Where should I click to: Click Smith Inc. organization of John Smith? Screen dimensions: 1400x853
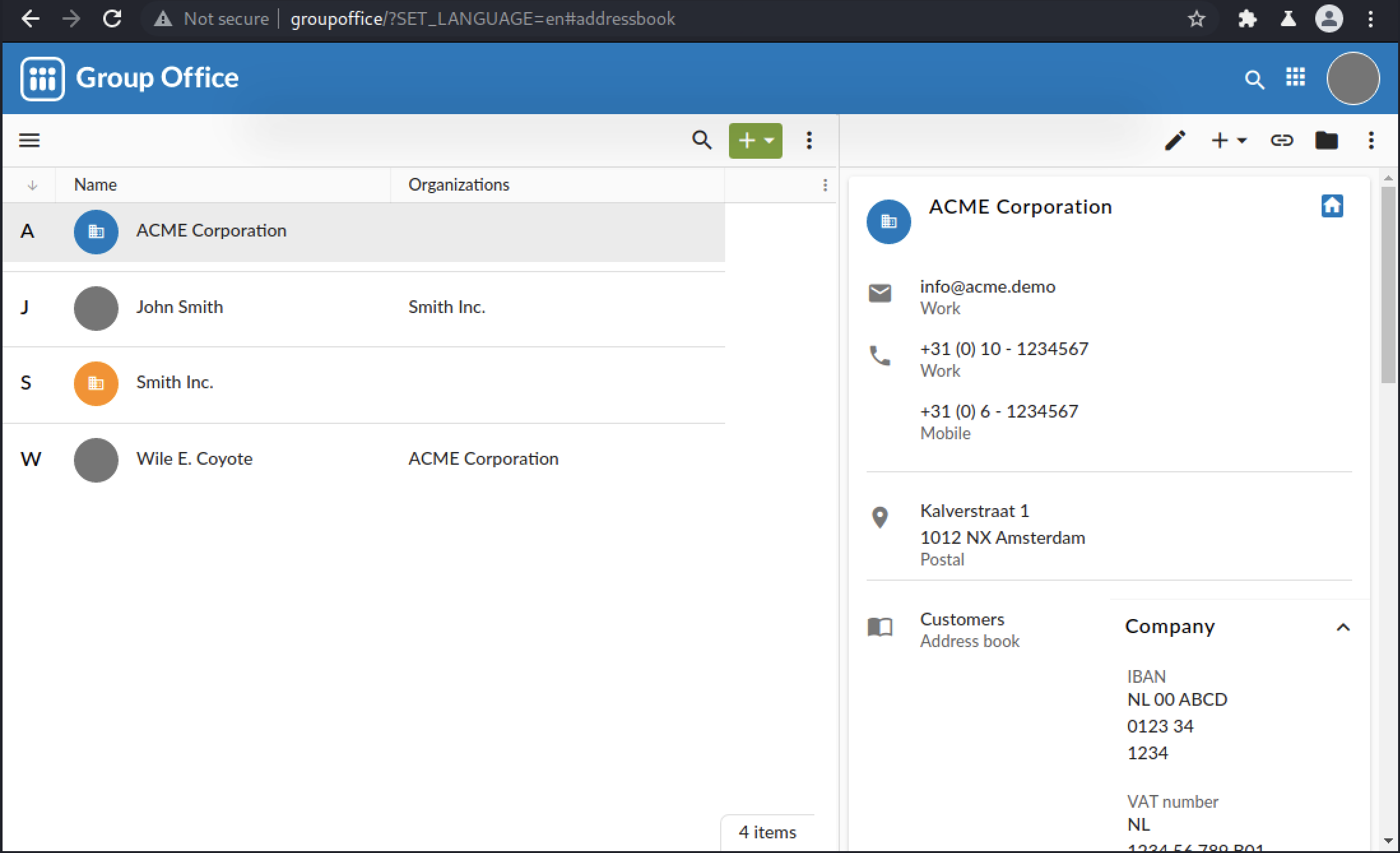(447, 307)
